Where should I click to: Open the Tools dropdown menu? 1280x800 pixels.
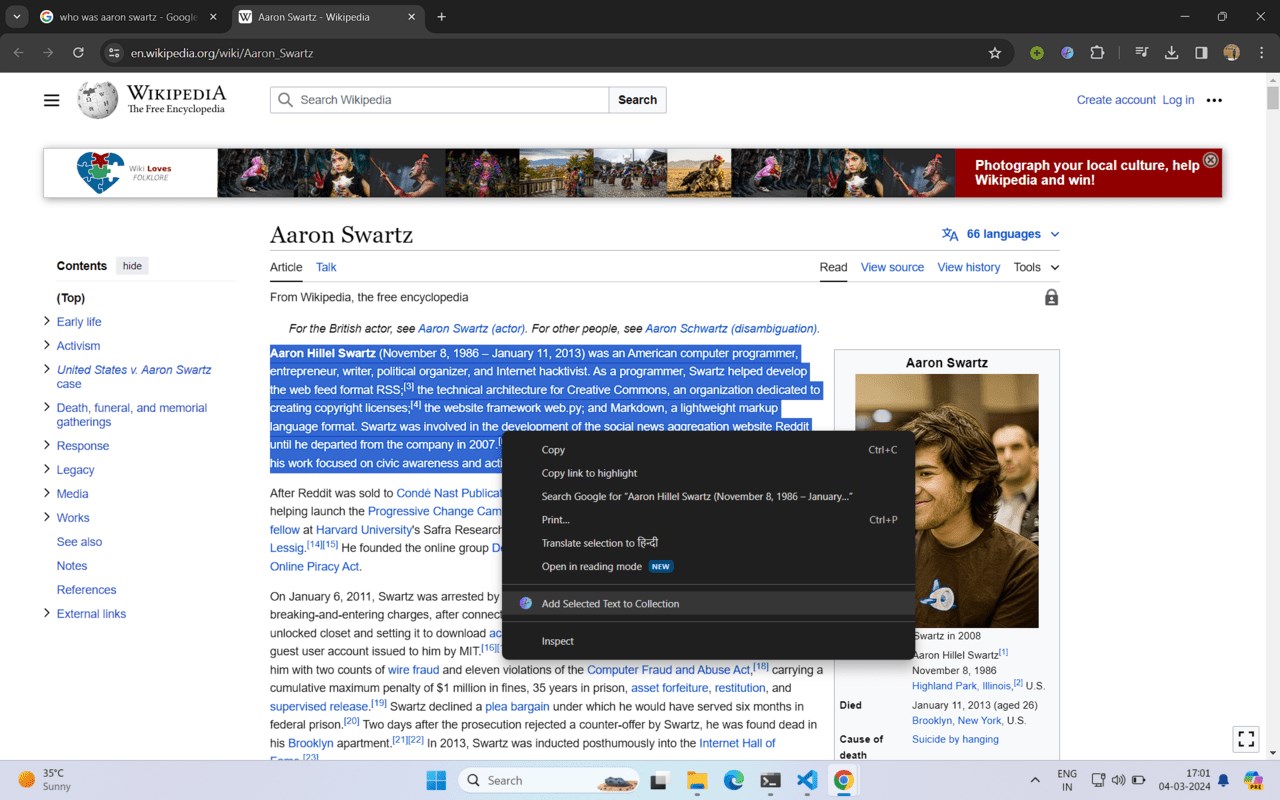point(1036,267)
